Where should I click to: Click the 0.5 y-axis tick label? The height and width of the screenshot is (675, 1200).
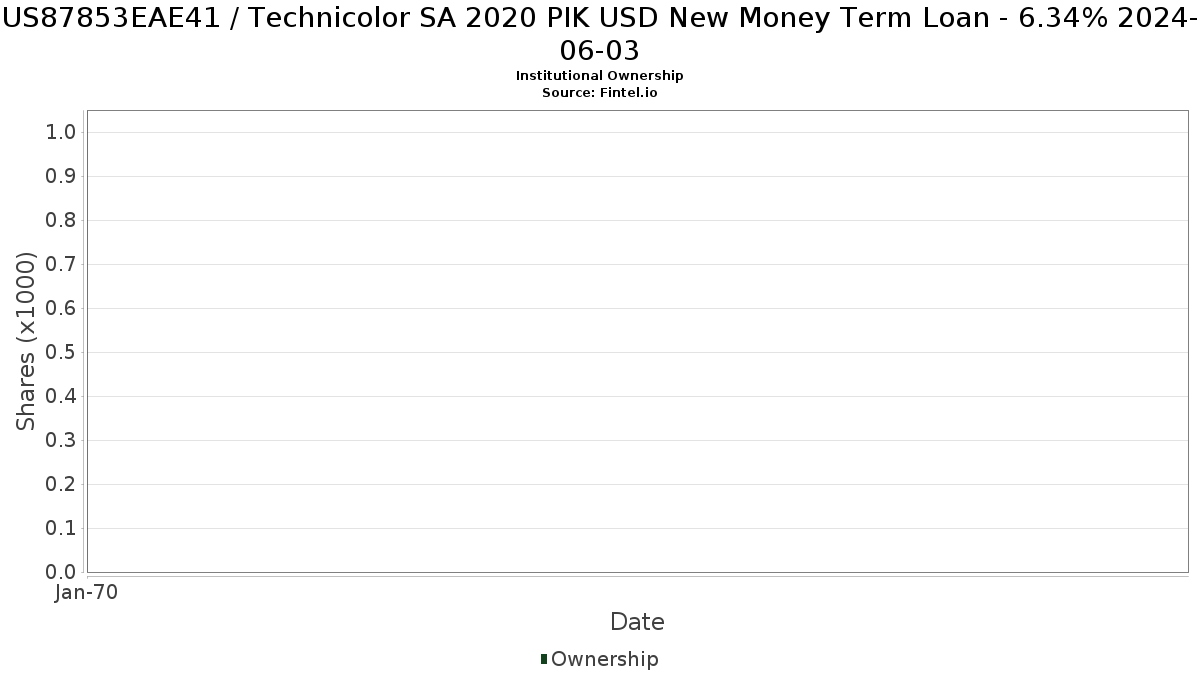[x=61, y=353]
